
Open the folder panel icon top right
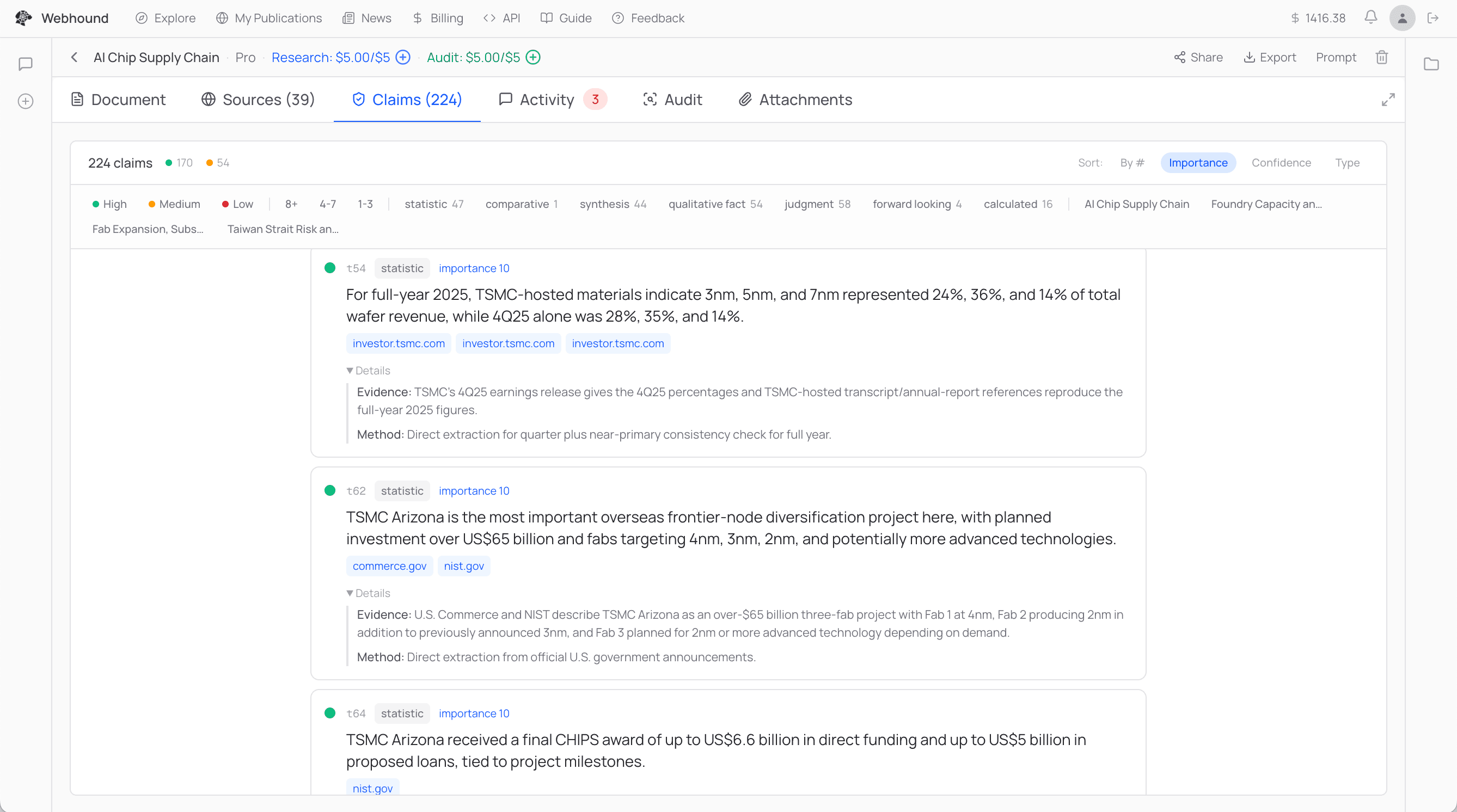coord(1431,64)
